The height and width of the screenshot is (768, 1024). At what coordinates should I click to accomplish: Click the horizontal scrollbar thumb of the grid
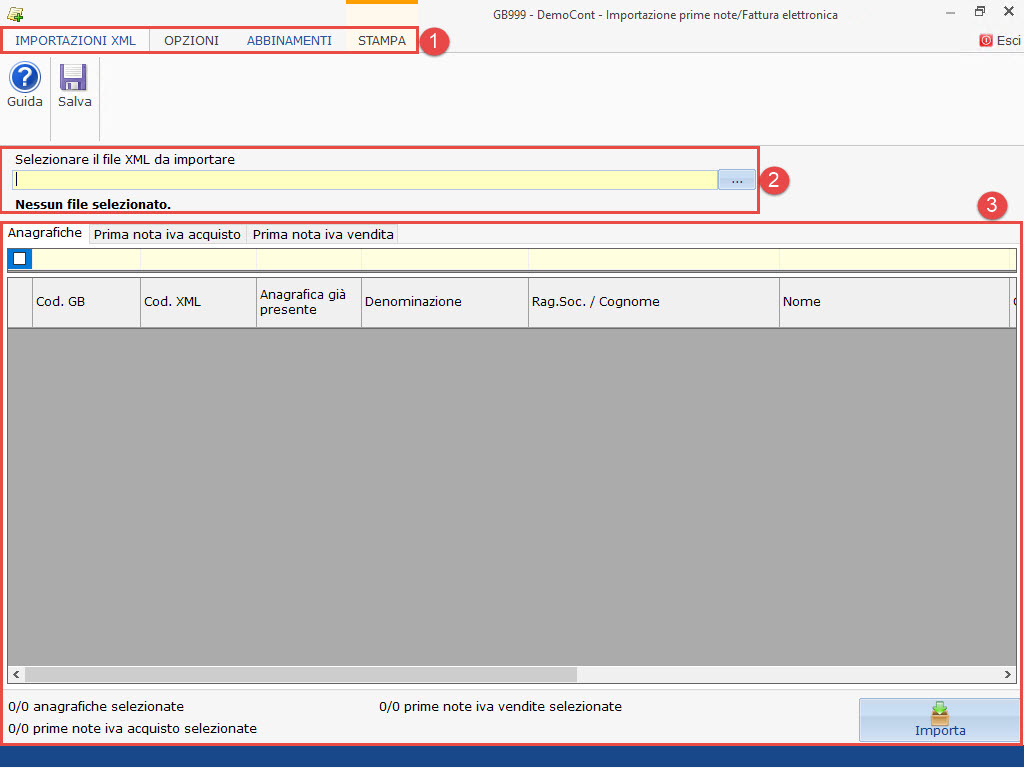click(300, 675)
